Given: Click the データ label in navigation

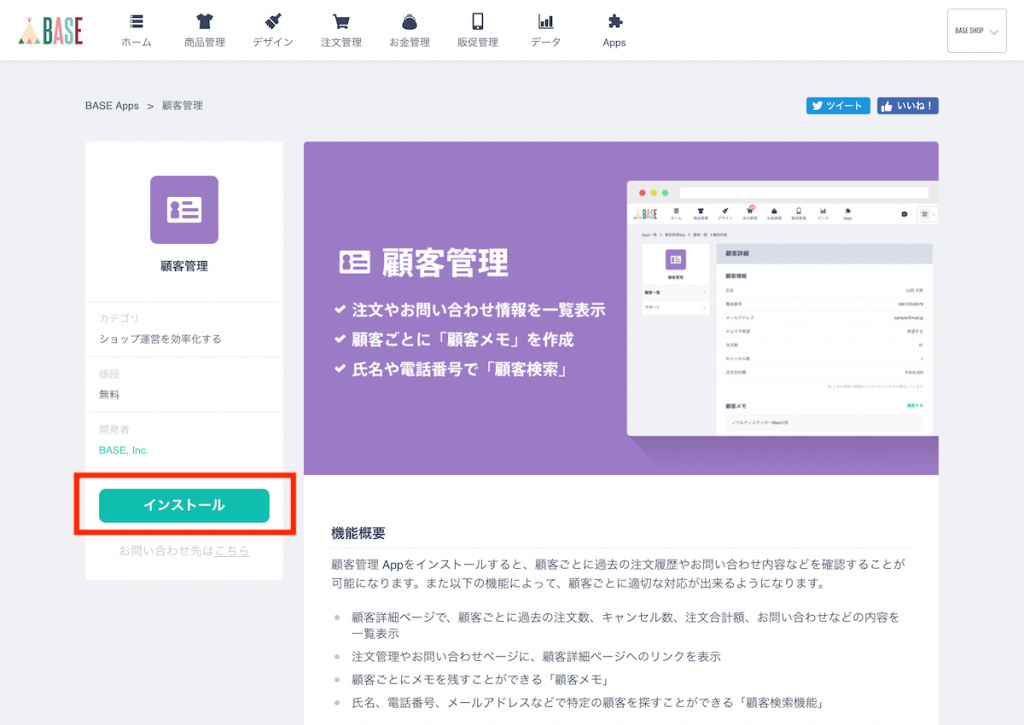Looking at the screenshot, I should [x=545, y=42].
